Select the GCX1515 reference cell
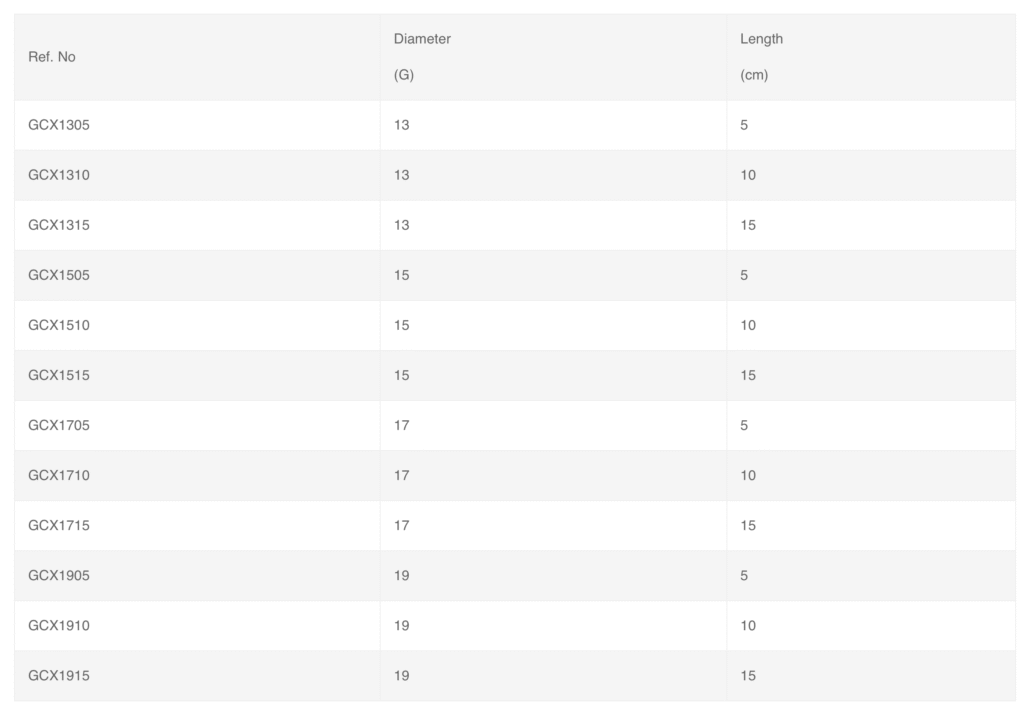 tap(59, 375)
